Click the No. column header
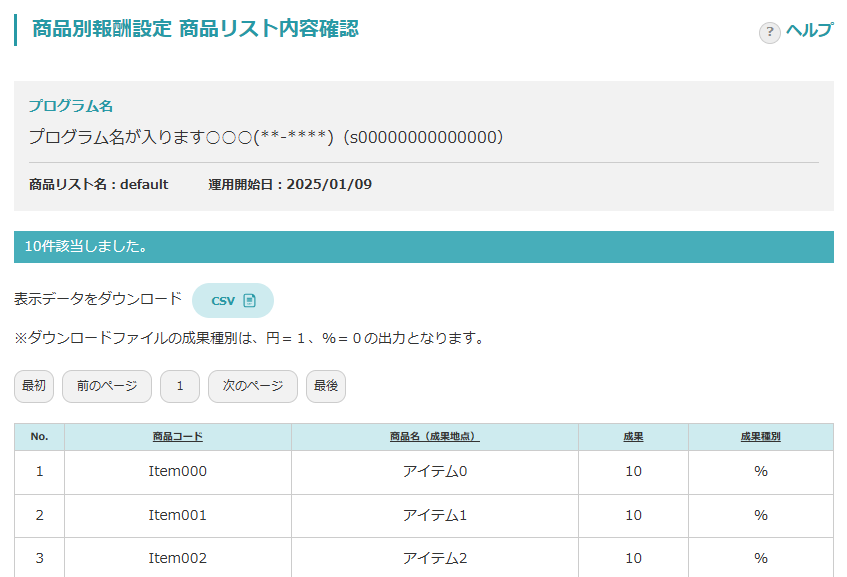This screenshot has width=847, height=577. pyautogui.click(x=40, y=437)
